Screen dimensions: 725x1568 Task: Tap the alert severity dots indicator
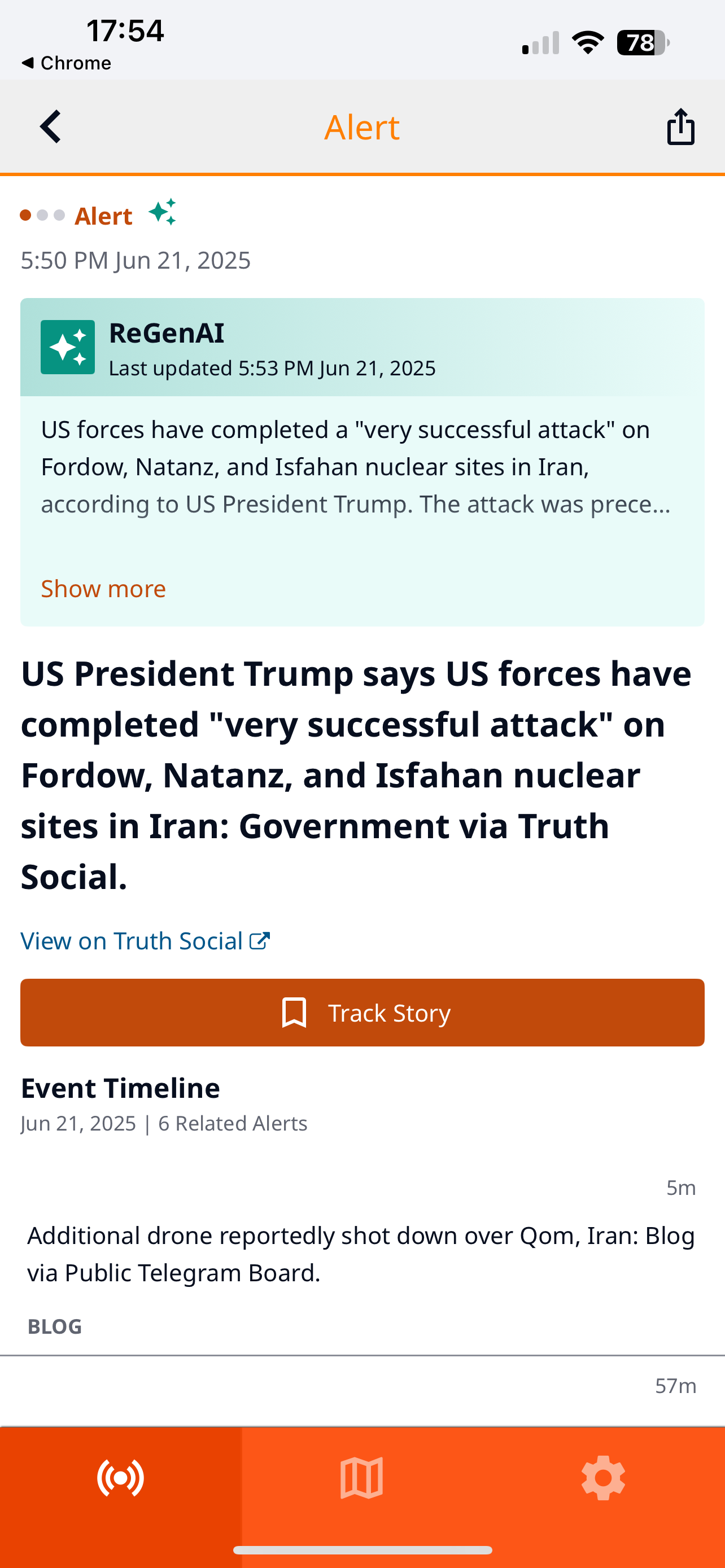pos(42,216)
